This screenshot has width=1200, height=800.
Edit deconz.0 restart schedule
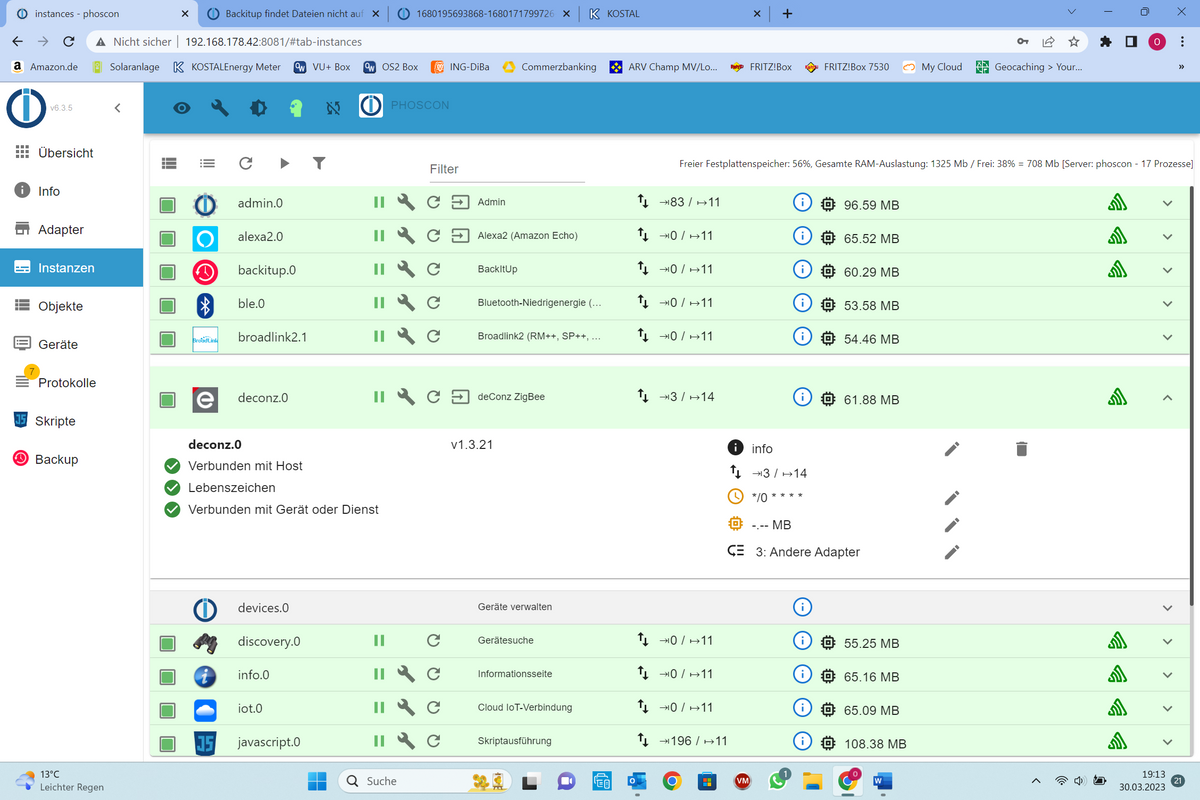coord(952,497)
